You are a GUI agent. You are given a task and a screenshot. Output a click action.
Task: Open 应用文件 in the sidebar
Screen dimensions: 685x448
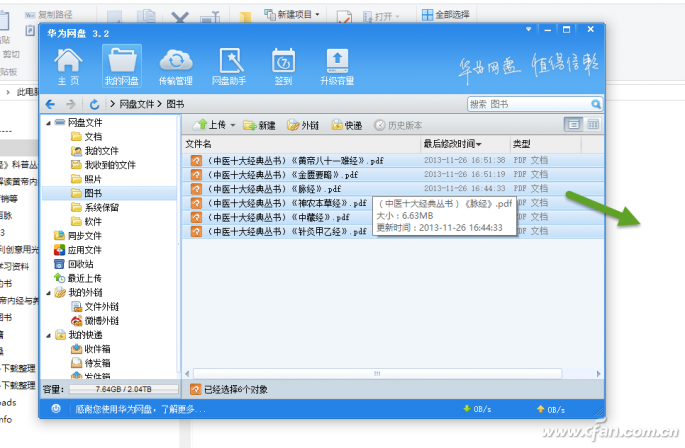[78, 250]
